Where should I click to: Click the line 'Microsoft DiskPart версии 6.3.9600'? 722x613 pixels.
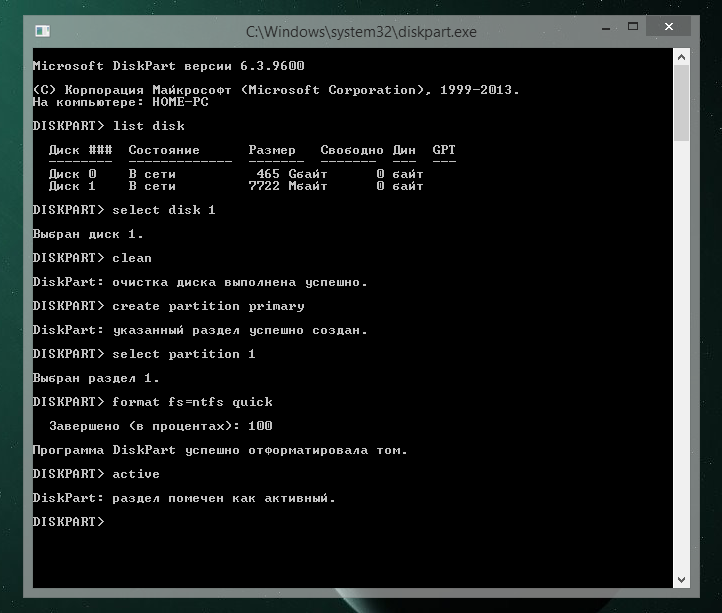tap(169, 66)
